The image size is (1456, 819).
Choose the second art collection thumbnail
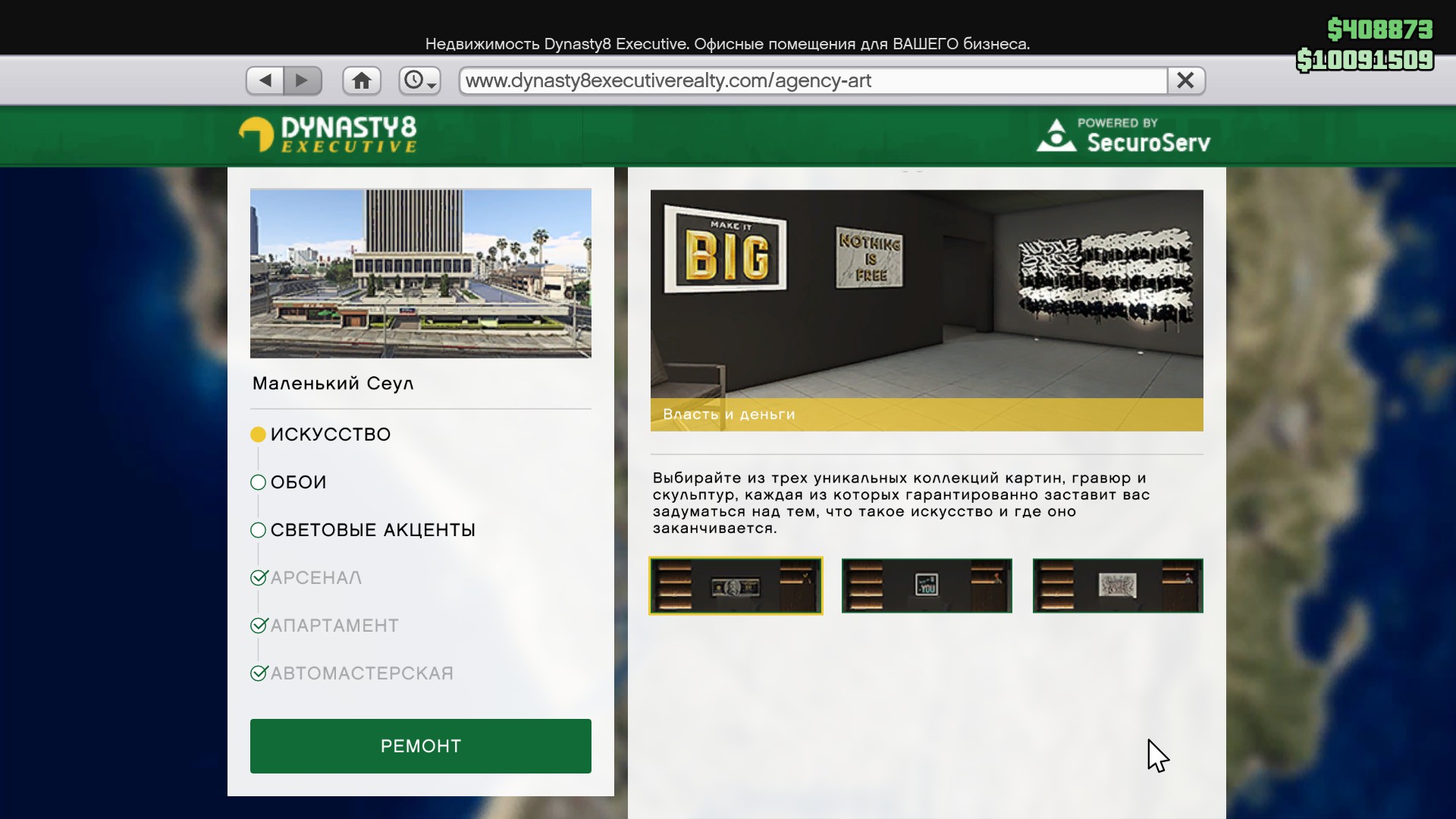coord(927,586)
